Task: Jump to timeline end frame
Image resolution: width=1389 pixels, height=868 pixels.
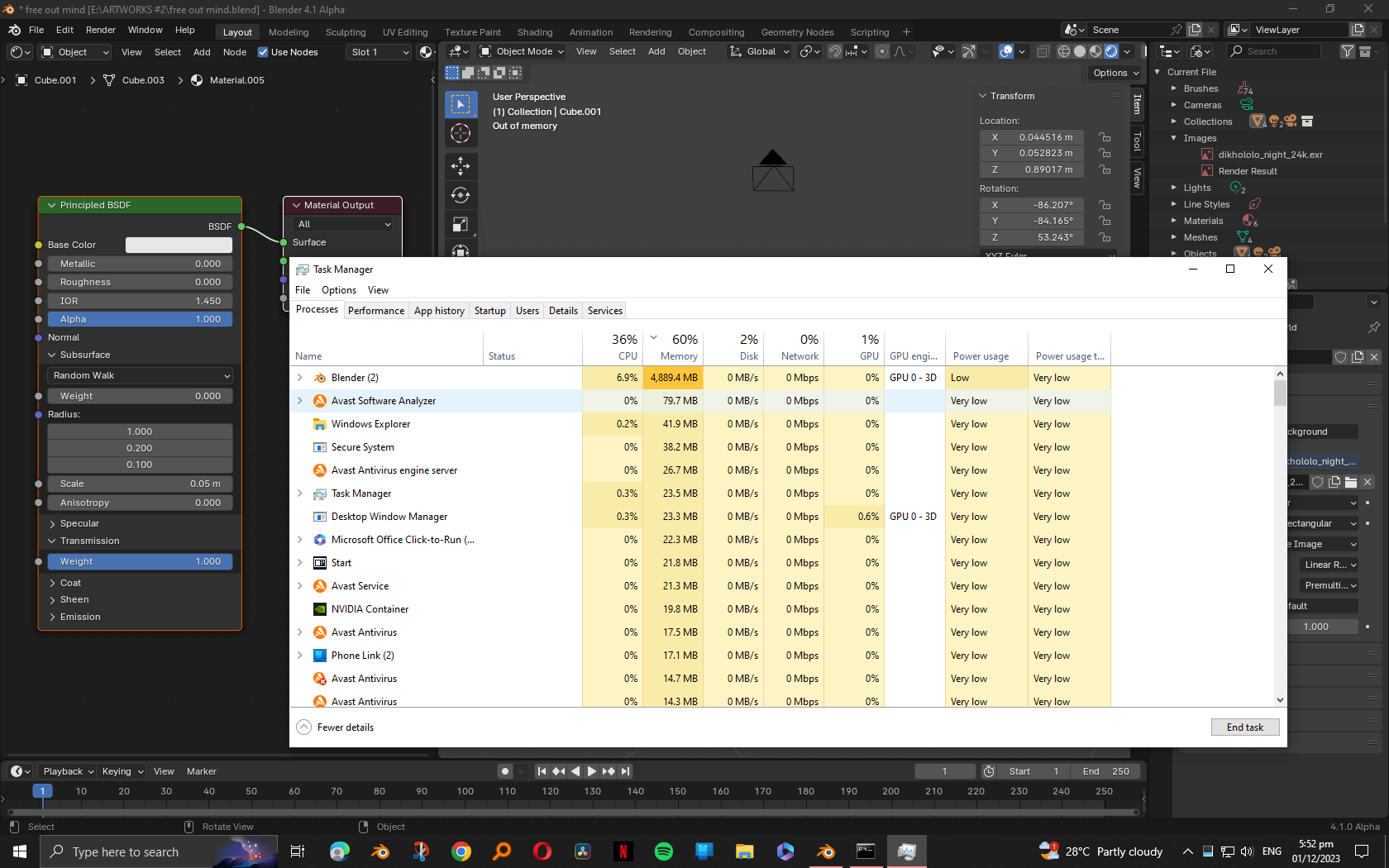Action: [626, 771]
